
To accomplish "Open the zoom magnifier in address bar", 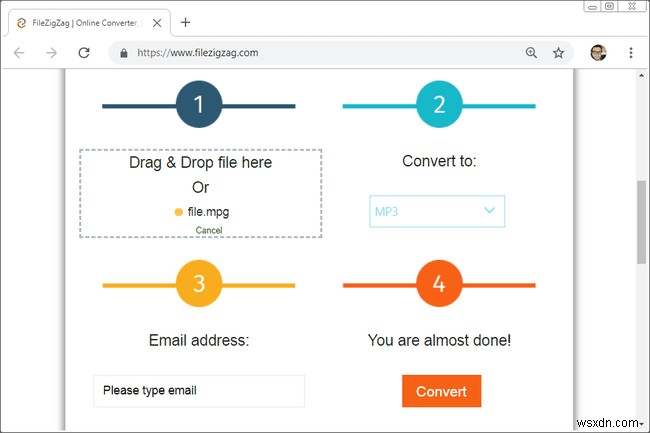I will tap(531, 53).
